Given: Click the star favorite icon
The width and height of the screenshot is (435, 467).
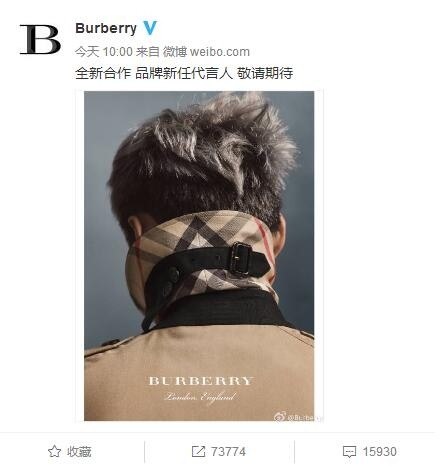Looking at the screenshot, I should [x=54, y=452].
